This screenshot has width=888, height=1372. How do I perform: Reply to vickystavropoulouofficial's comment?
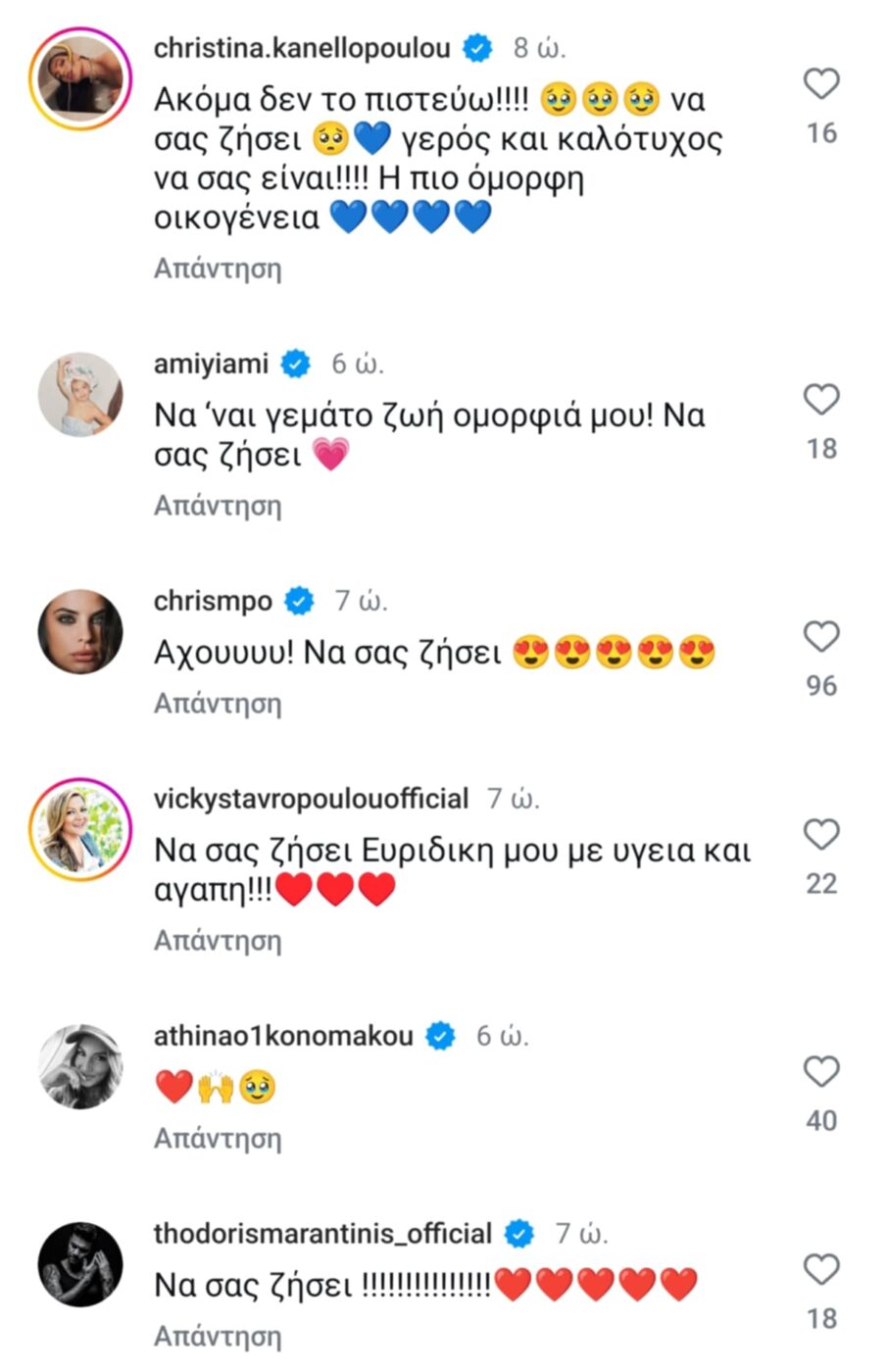(218, 941)
